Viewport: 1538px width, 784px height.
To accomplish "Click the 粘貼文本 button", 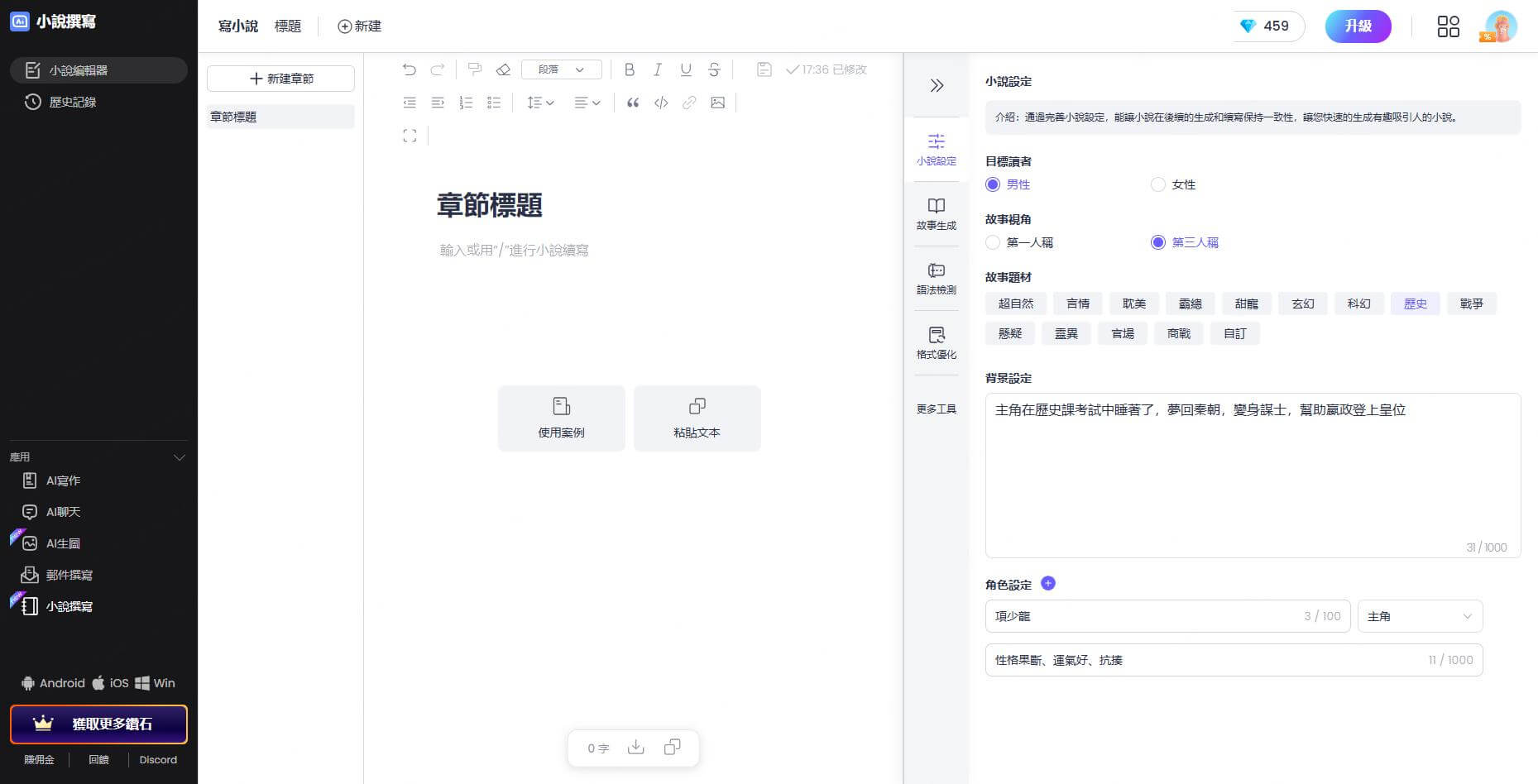I will [x=697, y=418].
